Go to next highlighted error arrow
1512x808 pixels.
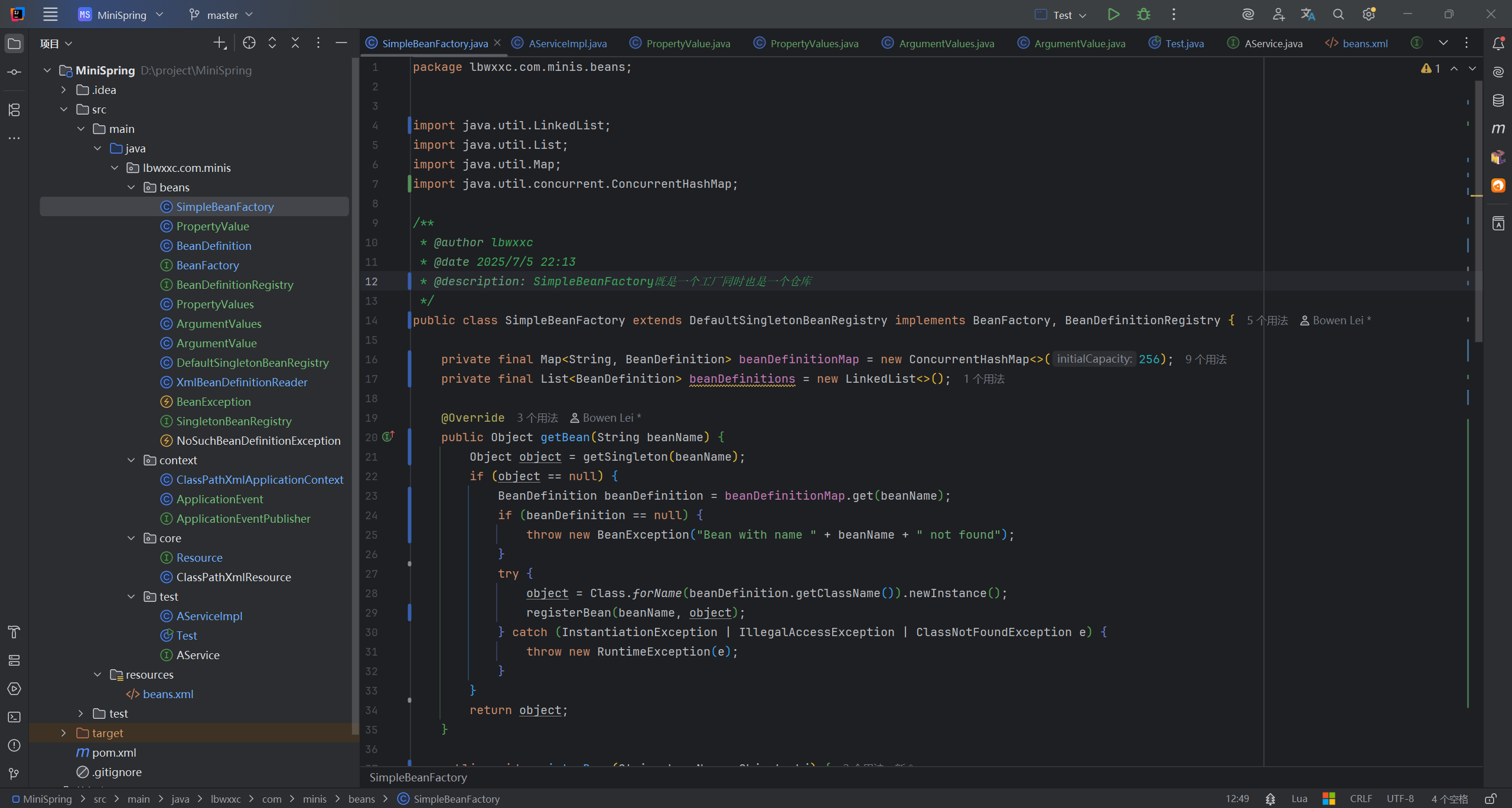1472,69
